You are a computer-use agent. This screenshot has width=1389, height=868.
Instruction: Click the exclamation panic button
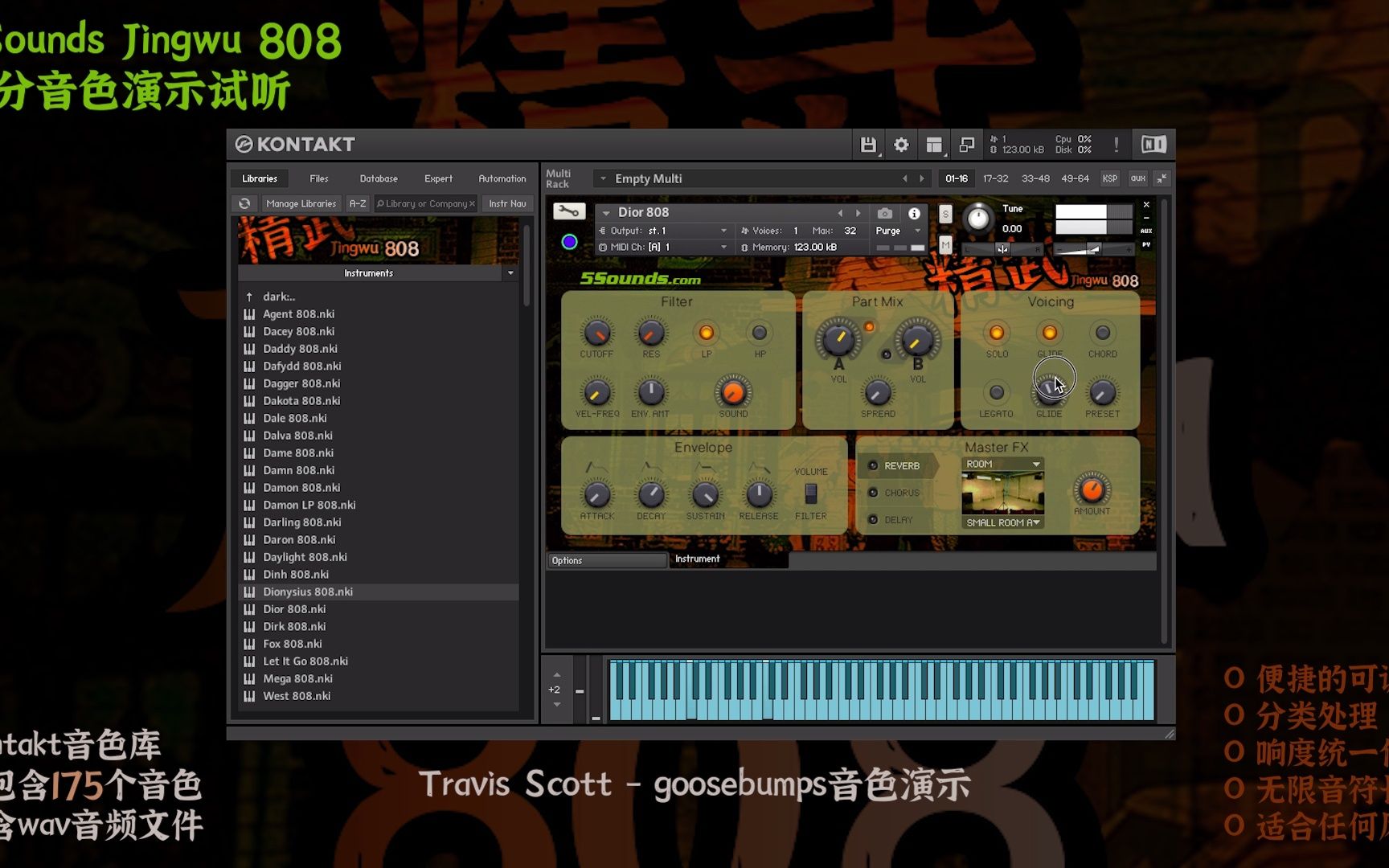(x=1116, y=145)
